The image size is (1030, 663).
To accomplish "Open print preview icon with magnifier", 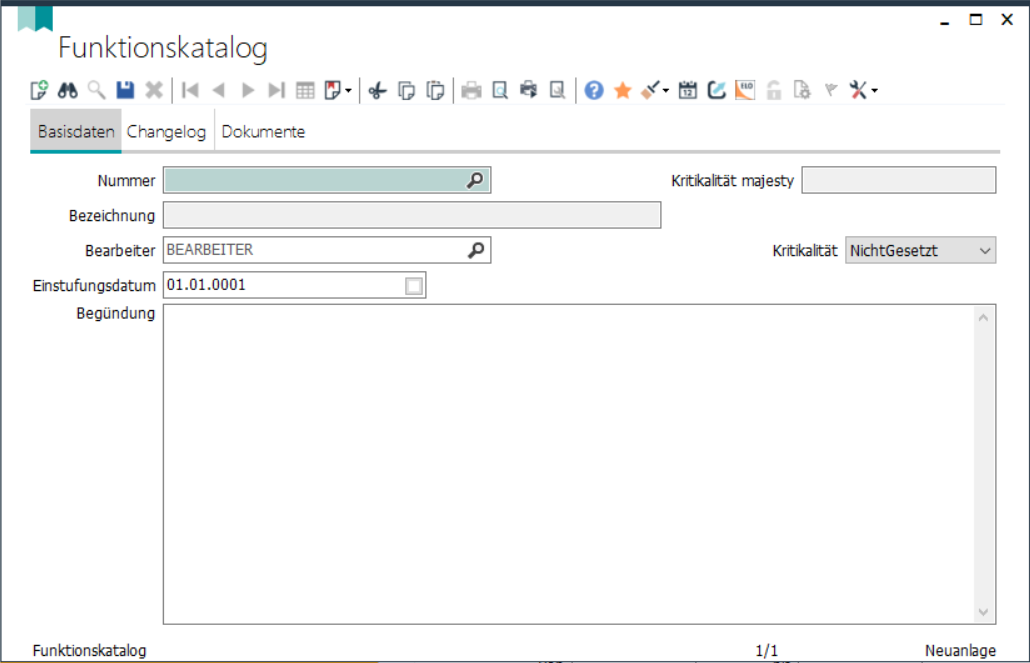I will (x=500, y=90).
